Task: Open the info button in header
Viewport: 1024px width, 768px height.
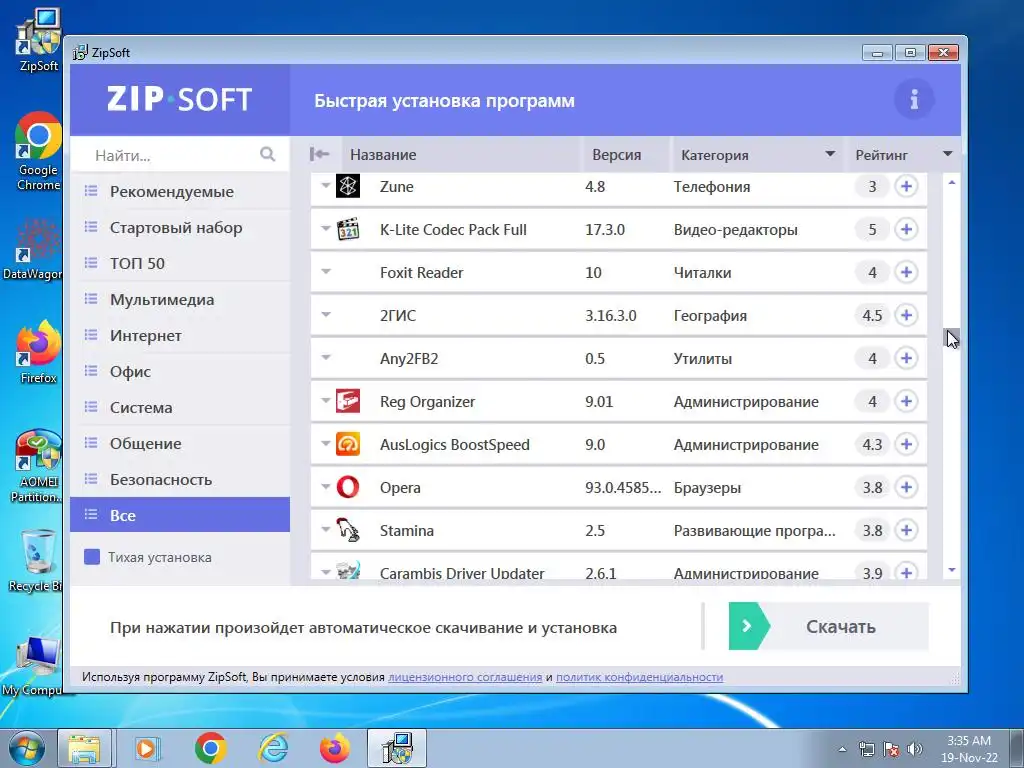Action: pyautogui.click(x=914, y=99)
